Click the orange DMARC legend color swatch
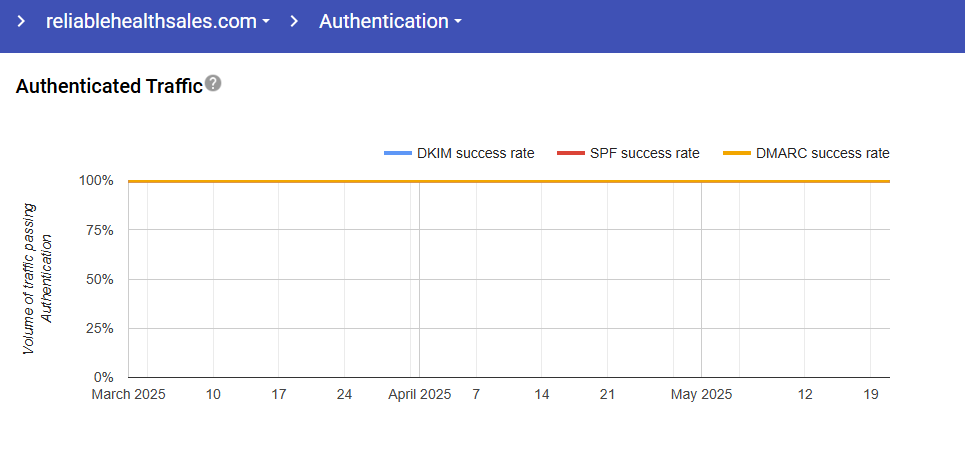The height and width of the screenshot is (452, 965). [x=736, y=153]
